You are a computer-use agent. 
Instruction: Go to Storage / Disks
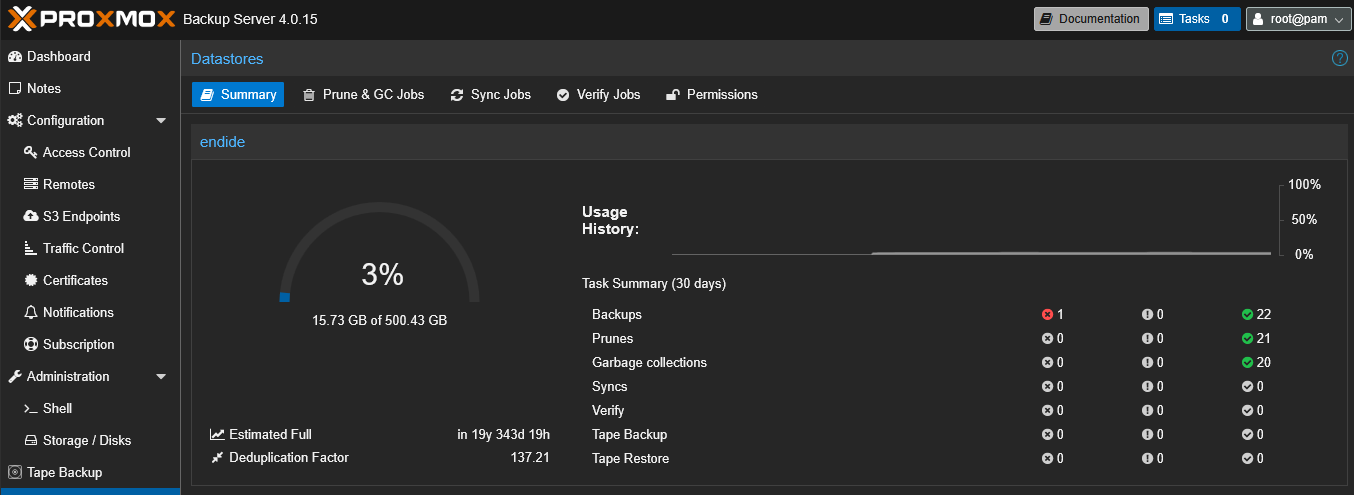pyautogui.click(x=86, y=440)
